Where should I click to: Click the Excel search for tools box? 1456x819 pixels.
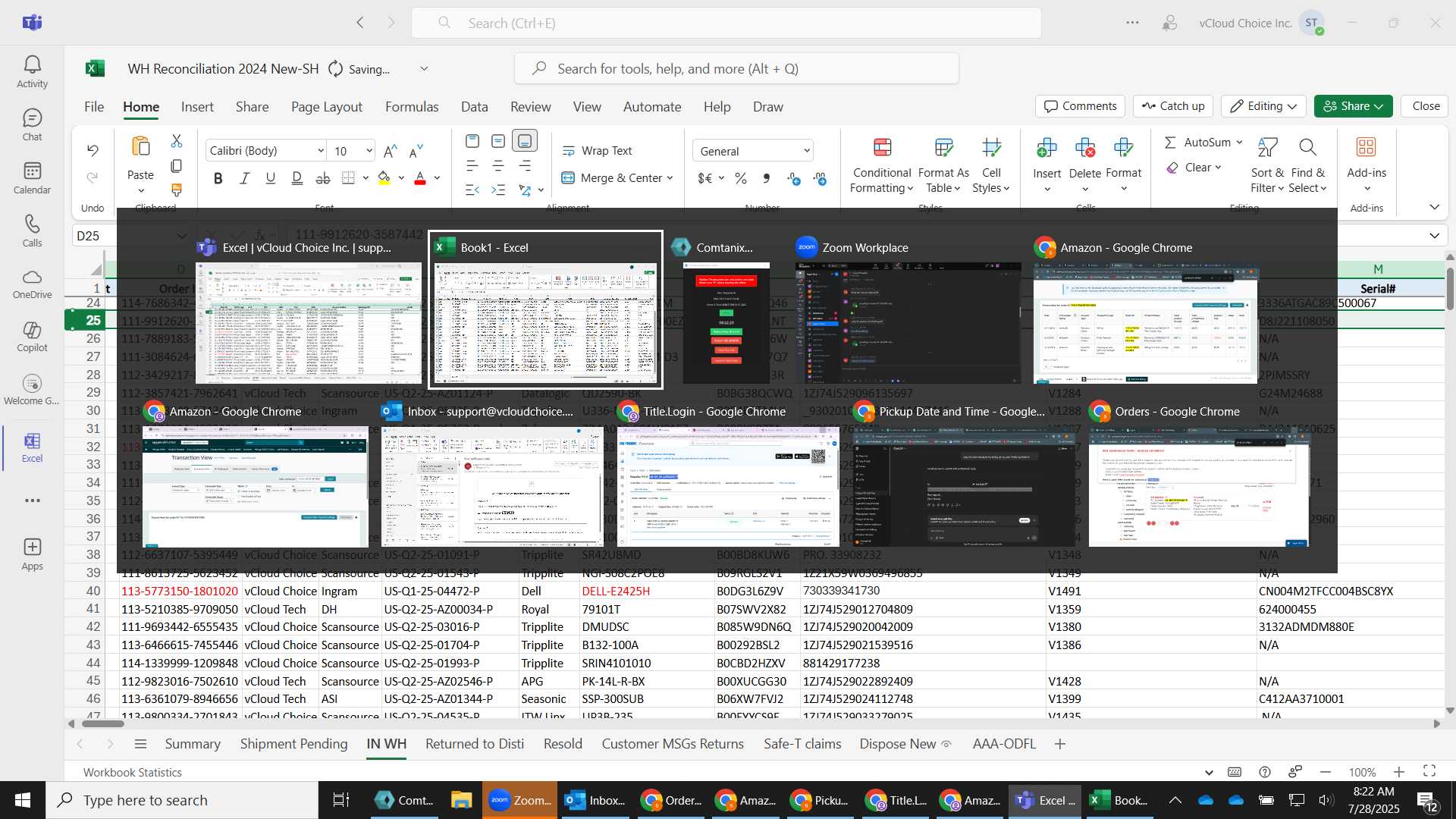click(x=736, y=68)
